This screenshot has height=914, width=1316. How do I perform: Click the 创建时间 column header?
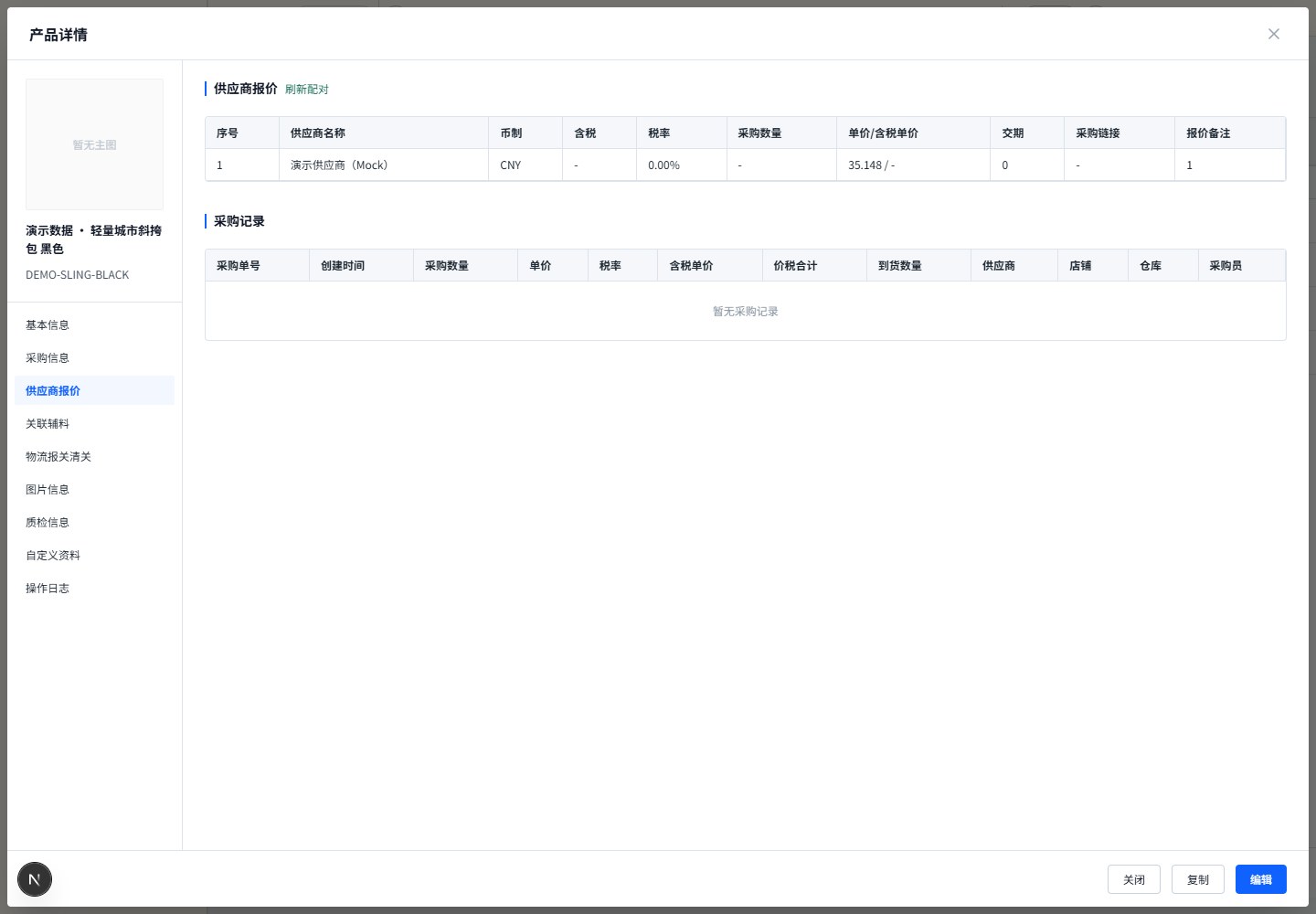pos(362,266)
